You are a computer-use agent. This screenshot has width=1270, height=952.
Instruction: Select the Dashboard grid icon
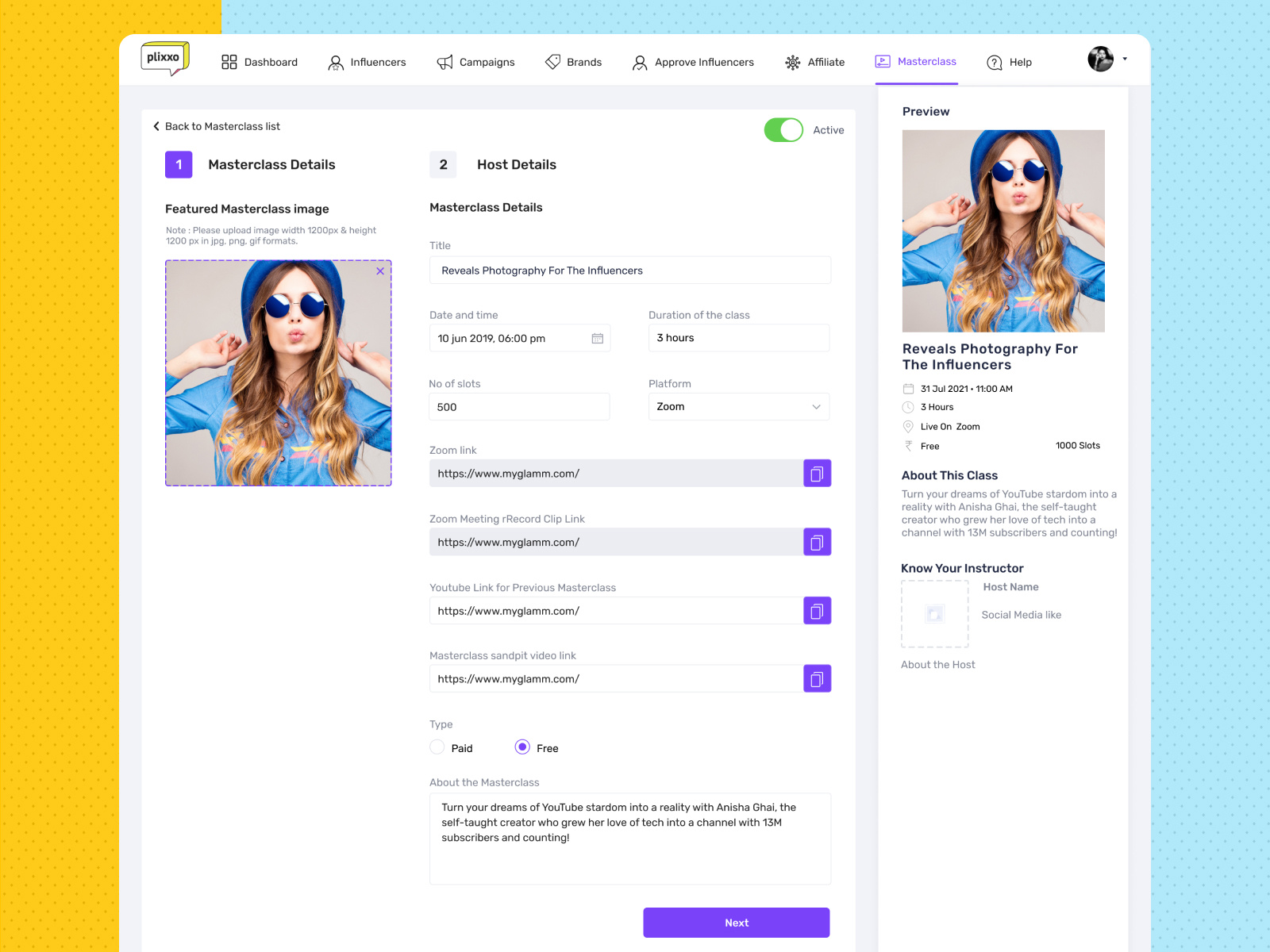229,61
